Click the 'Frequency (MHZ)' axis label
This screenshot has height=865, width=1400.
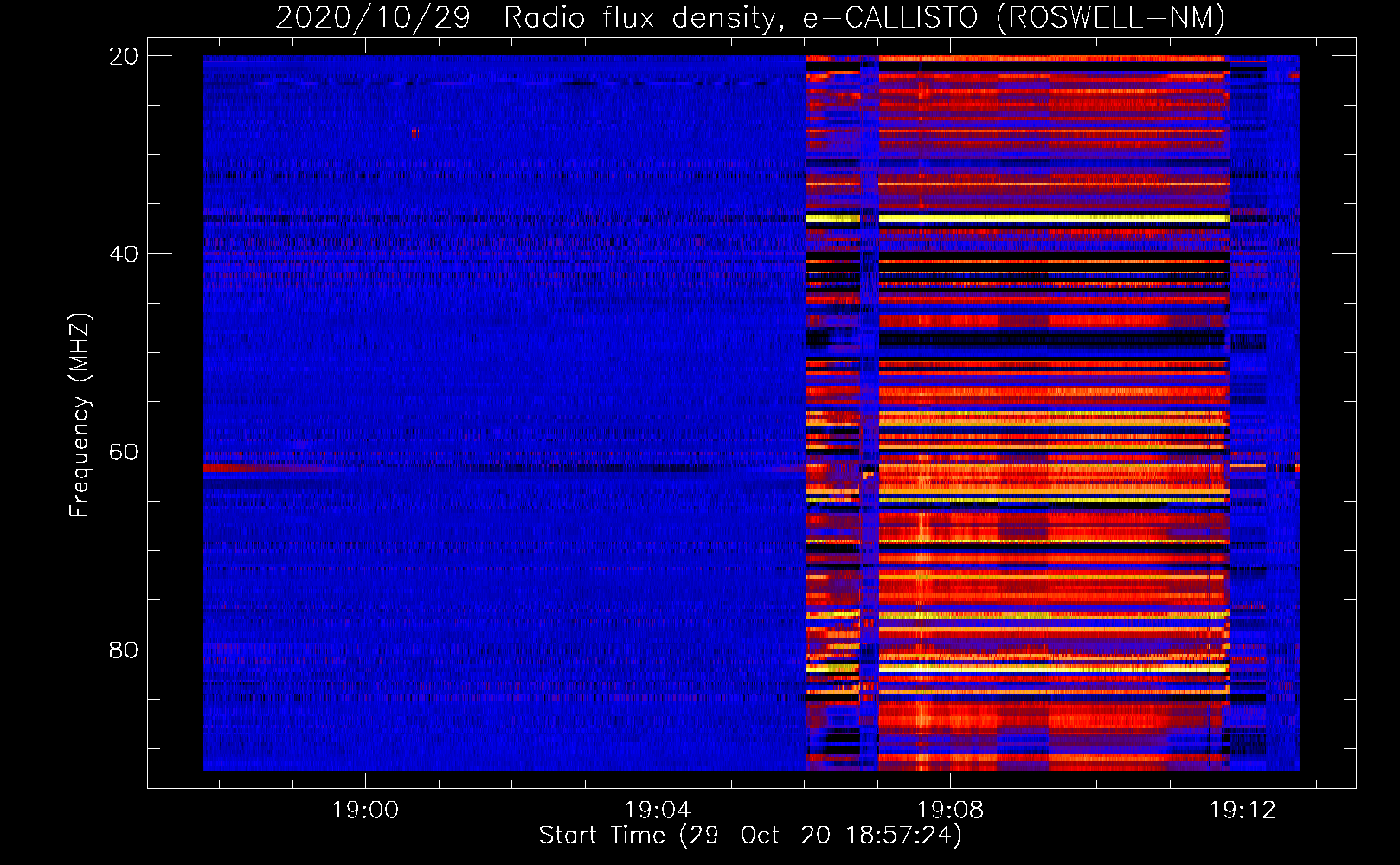pyautogui.click(x=80, y=415)
